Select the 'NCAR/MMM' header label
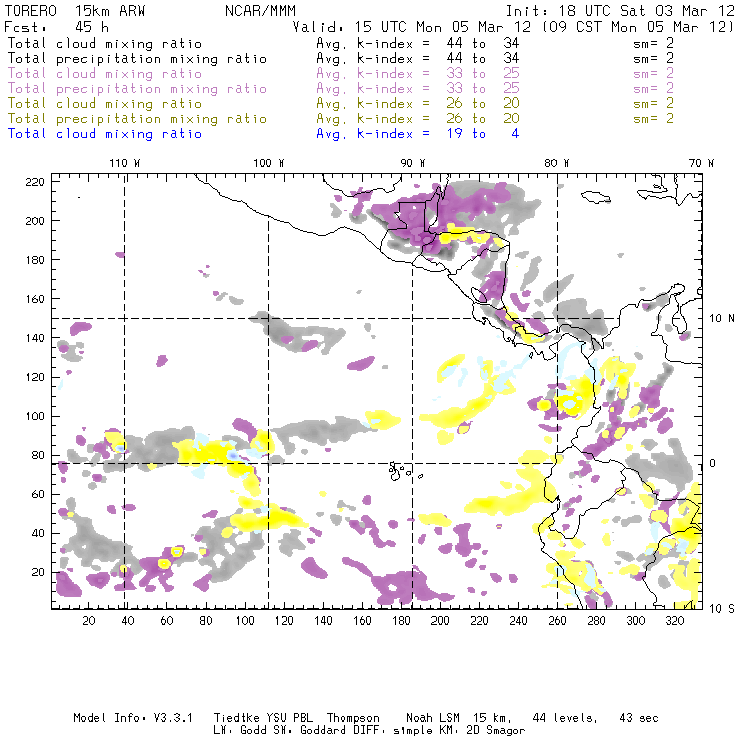 (x=261, y=11)
